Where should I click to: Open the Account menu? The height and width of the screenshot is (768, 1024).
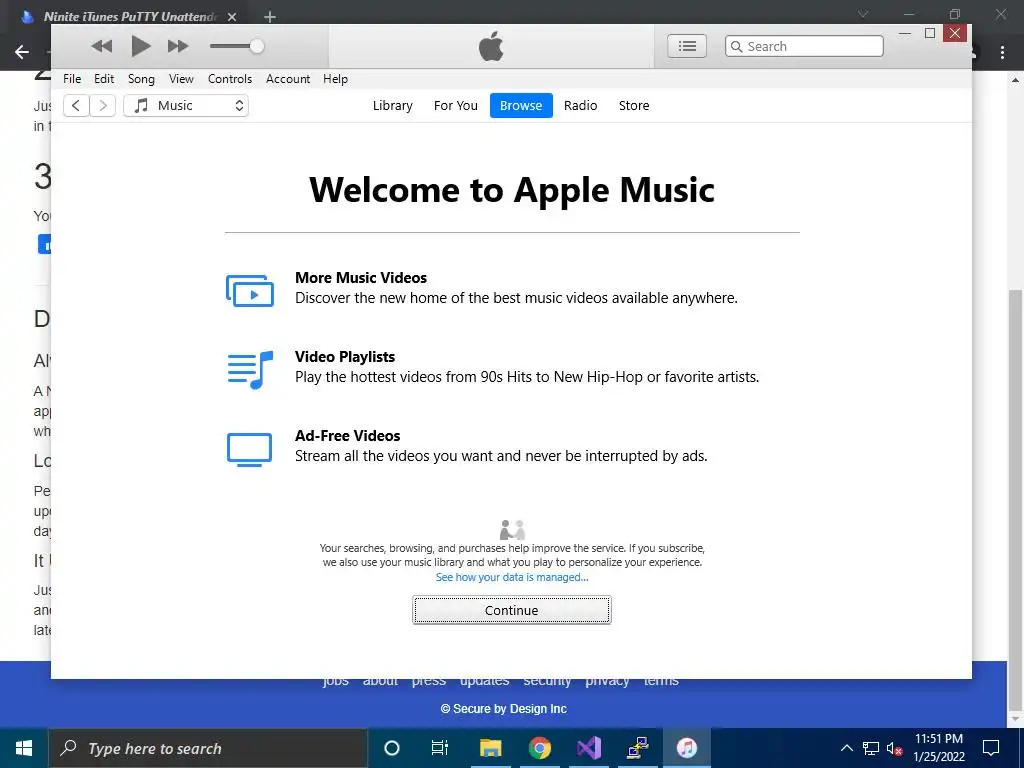pyautogui.click(x=288, y=79)
